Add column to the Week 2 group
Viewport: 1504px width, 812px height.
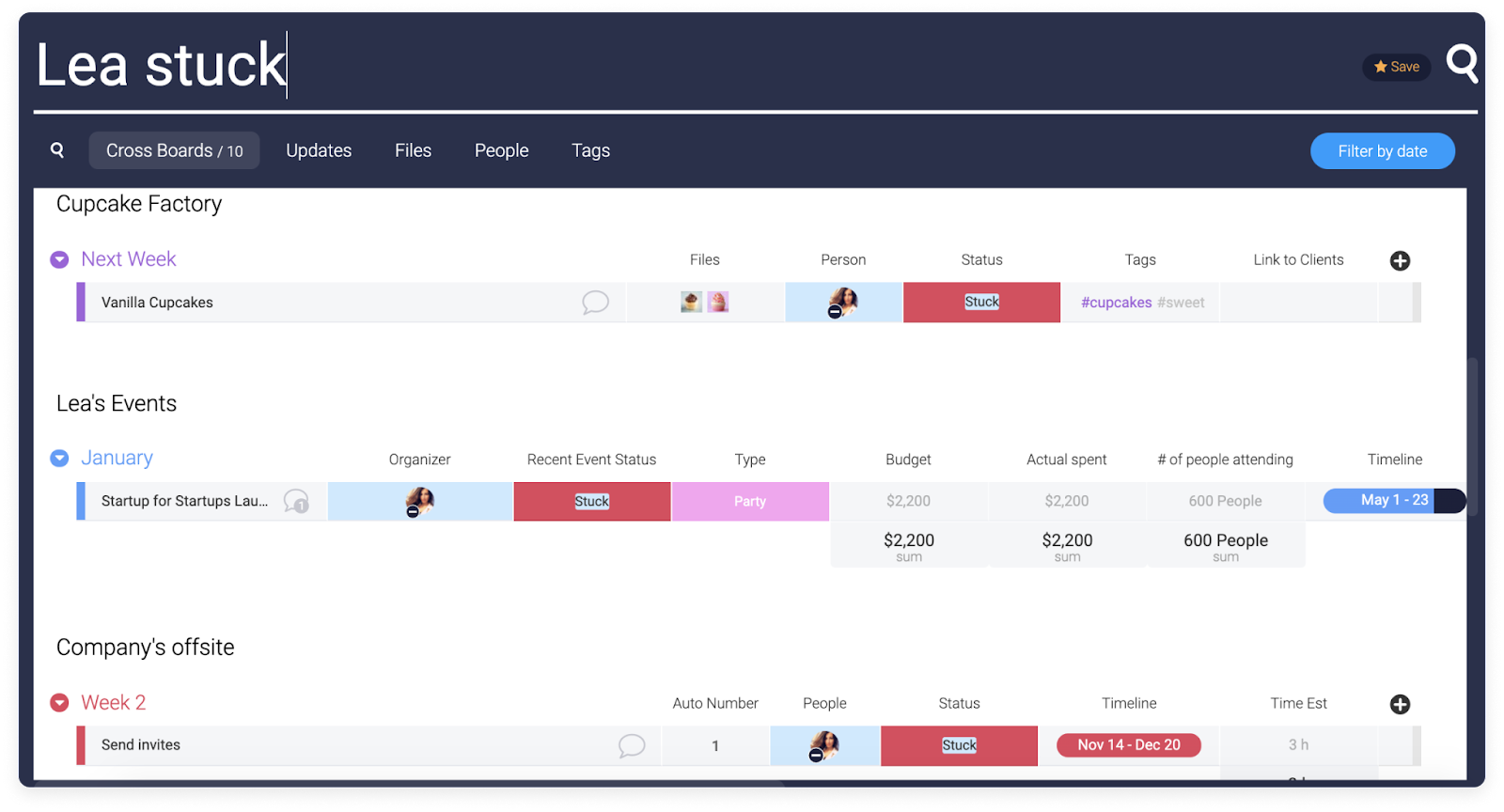[x=1400, y=704]
